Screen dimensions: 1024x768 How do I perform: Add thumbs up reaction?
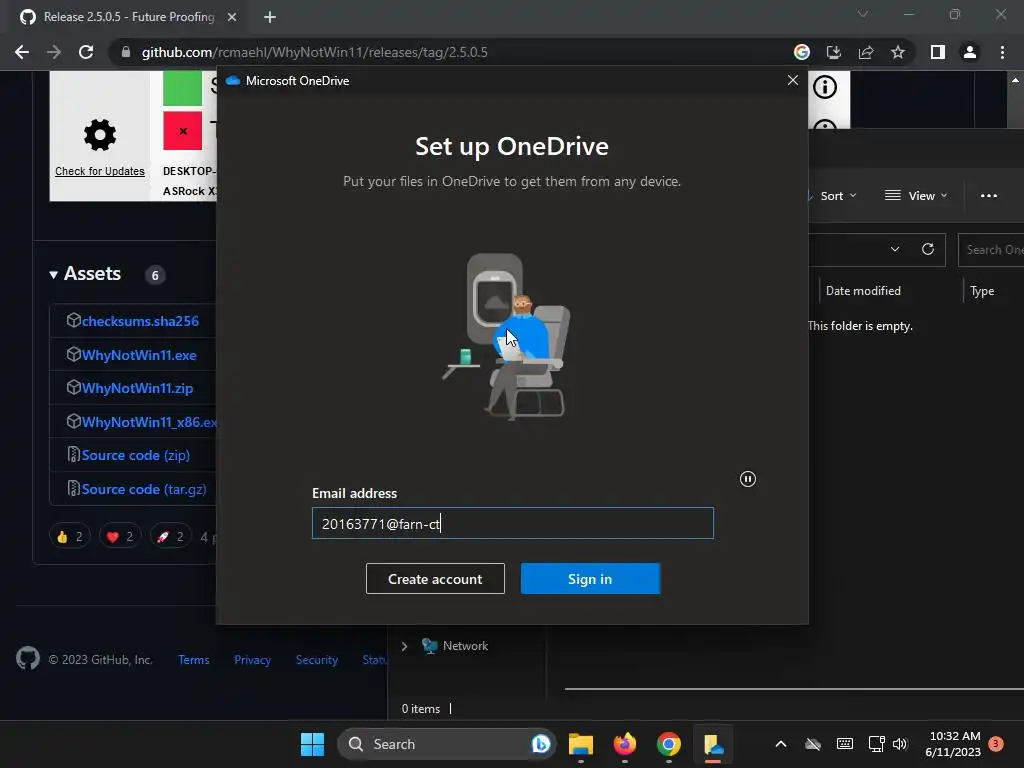[x=69, y=537]
